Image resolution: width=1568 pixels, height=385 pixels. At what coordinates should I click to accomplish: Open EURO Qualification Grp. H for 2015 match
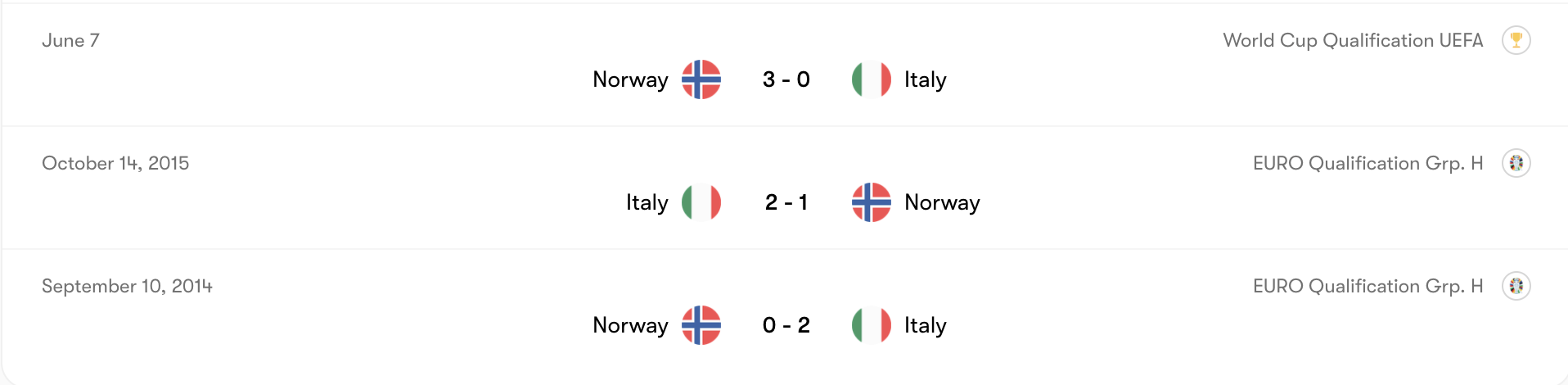[1367, 163]
